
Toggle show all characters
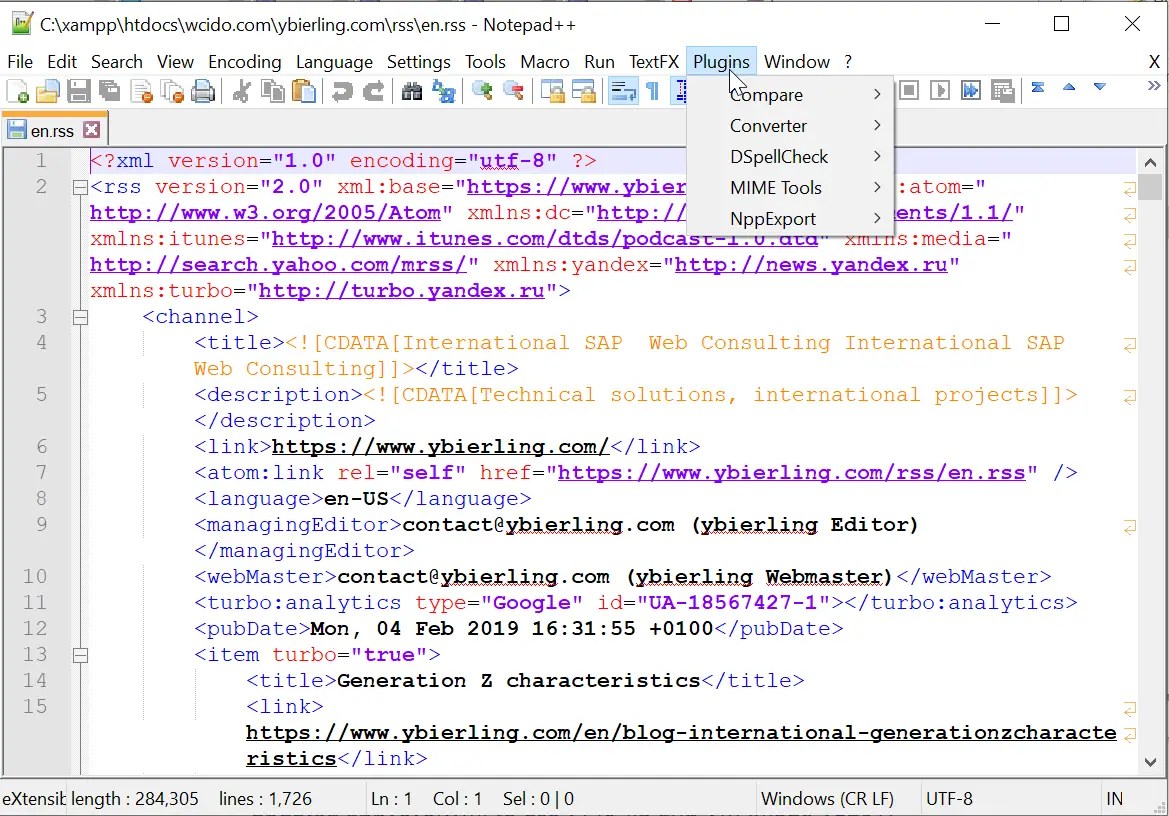coord(650,91)
